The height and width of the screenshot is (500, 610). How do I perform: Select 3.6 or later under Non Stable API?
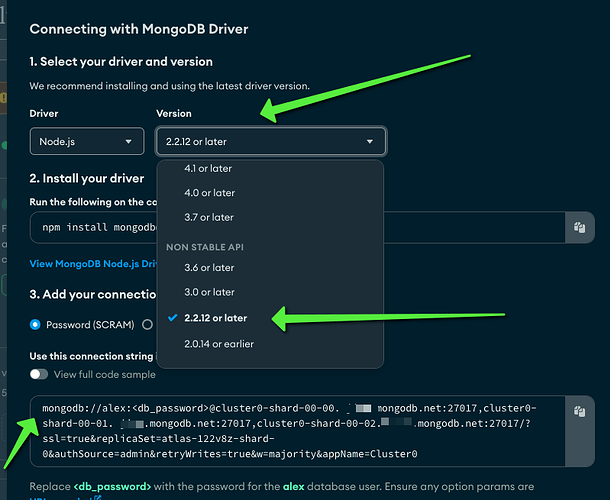coord(210,268)
